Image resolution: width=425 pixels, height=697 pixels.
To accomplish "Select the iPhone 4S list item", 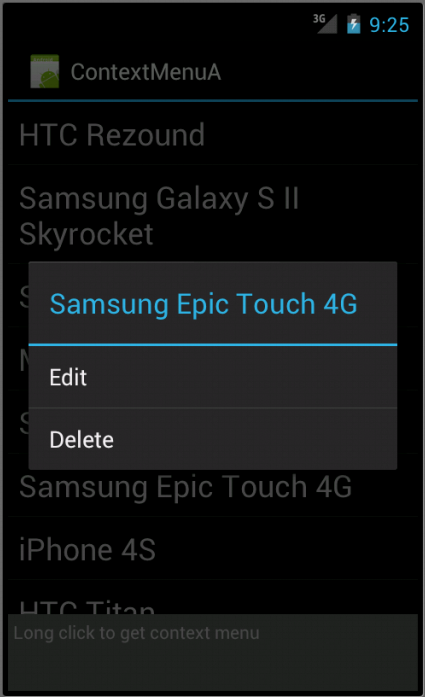I will [x=213, y=549].
